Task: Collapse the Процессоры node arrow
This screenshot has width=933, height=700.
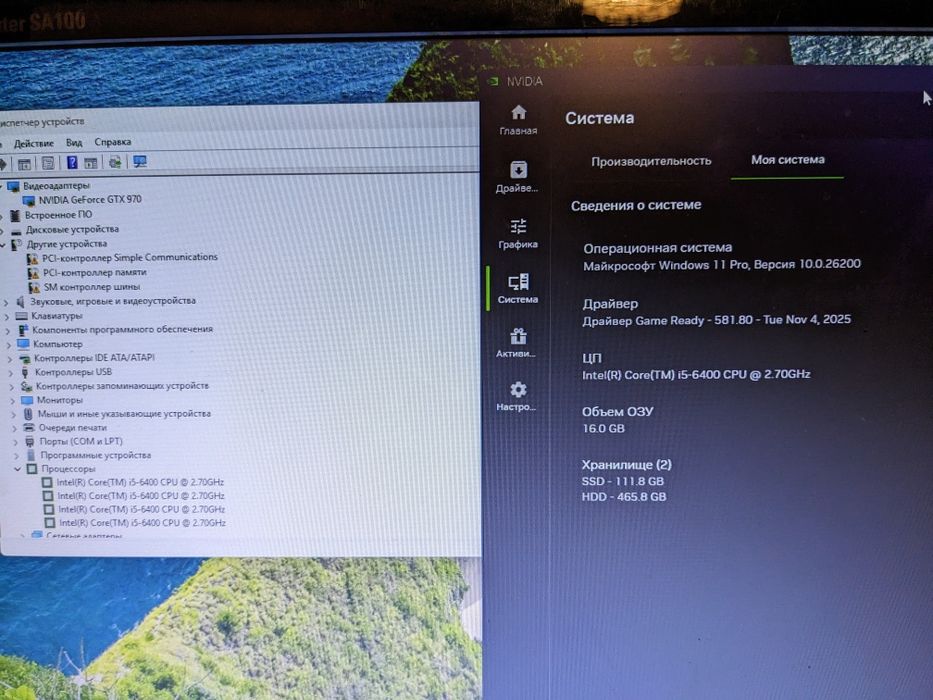Action: tap(17, 469)
